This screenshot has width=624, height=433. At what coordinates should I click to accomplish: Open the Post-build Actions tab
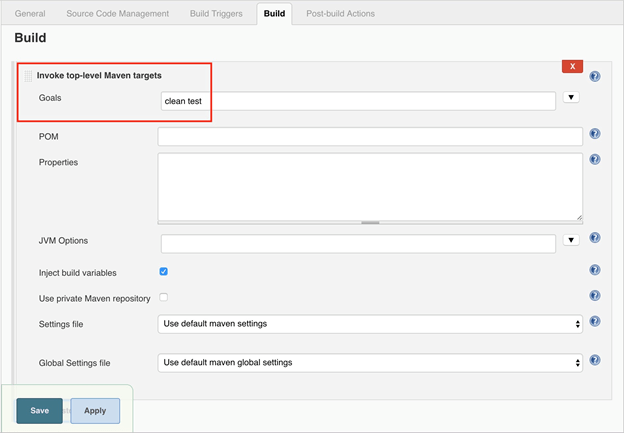coord(340,14)
